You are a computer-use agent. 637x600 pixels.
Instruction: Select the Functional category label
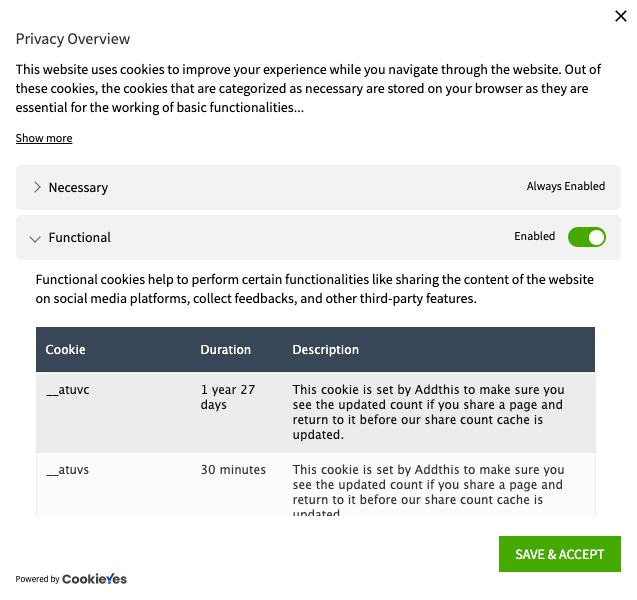[x=80, y=238]
